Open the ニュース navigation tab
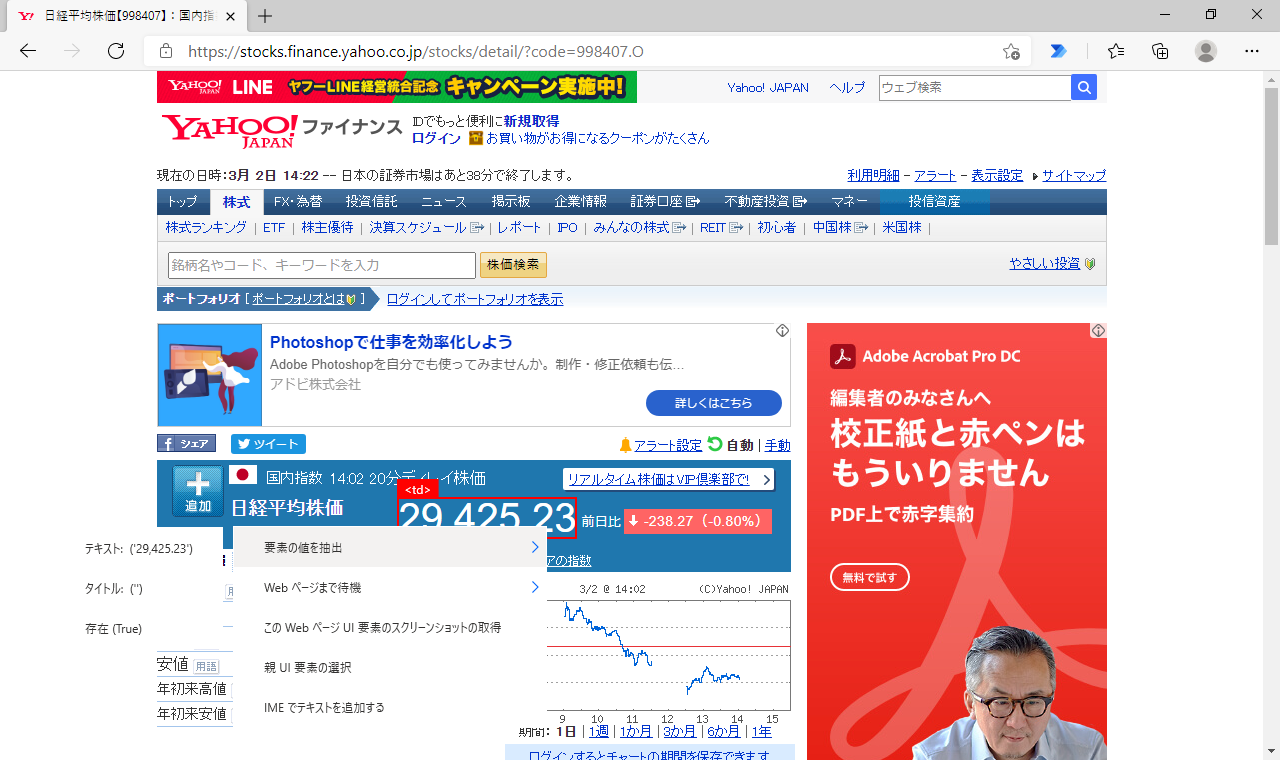Screen dimensions: 1280x760 coord(443,201)
